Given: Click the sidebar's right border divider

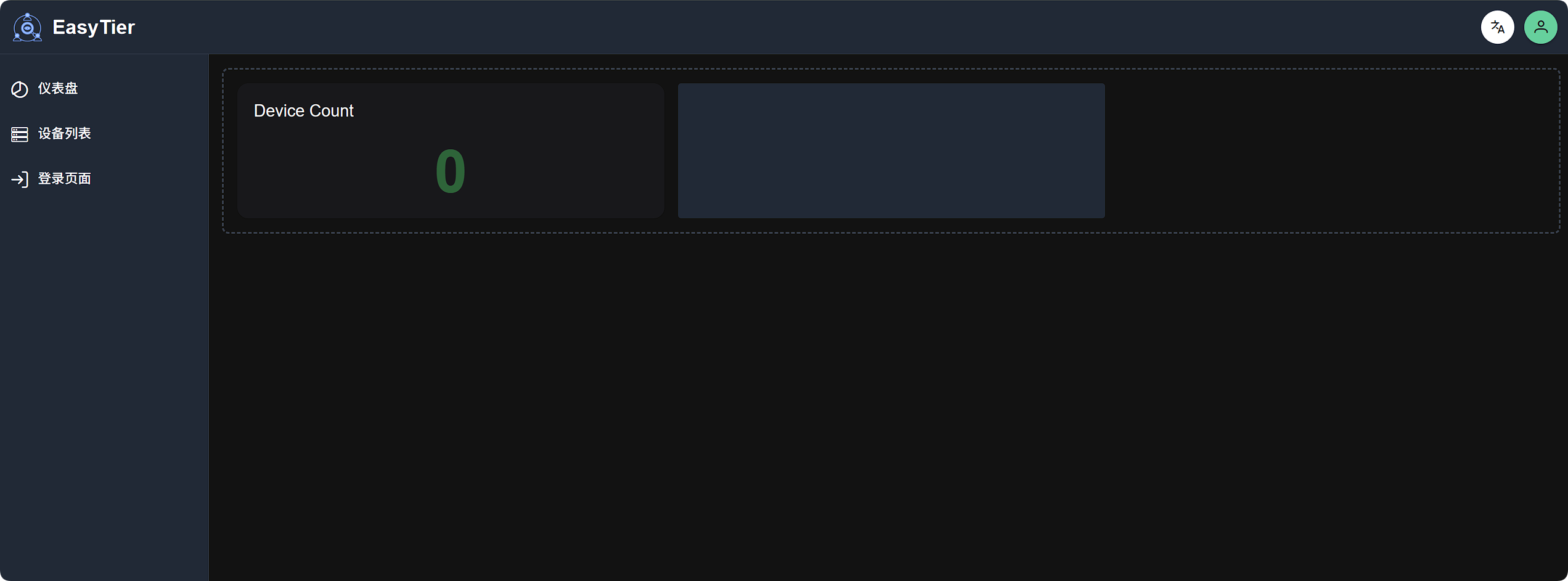Looking at the screenshot, I should point(208,318).
